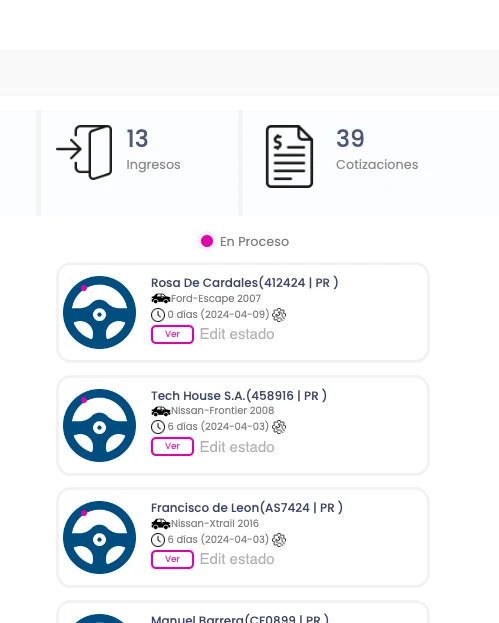Click the gear icon for Rosa De Cardales
The height and width of the screenshot is (623, 499).
(279, 315)
